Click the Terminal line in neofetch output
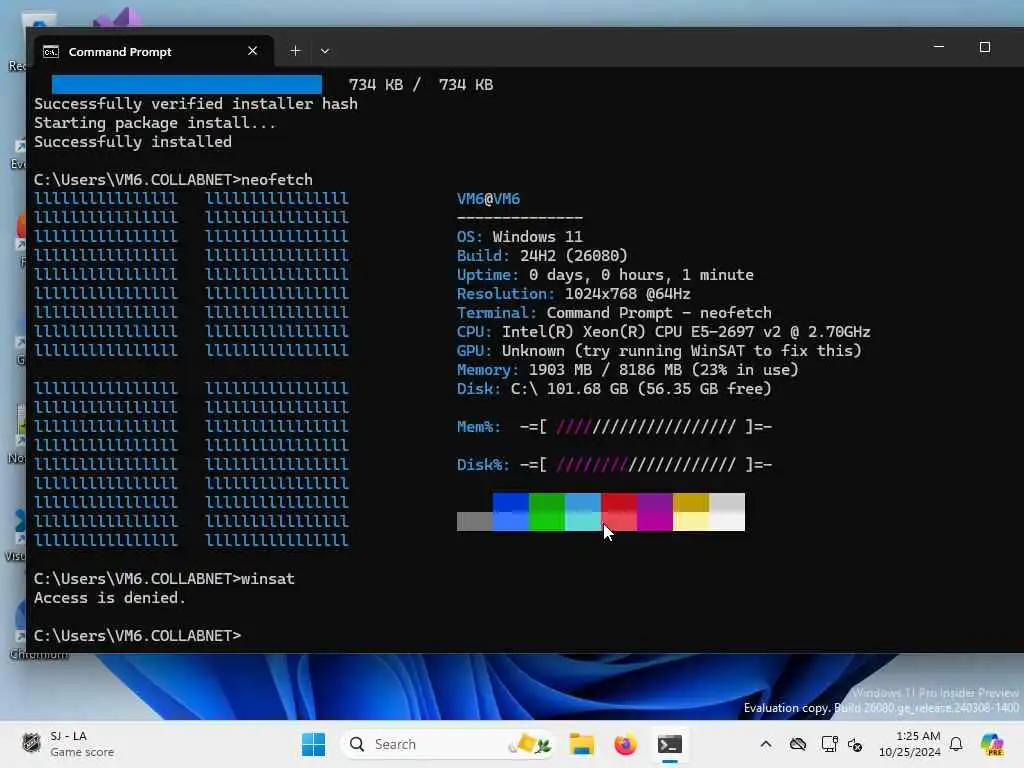 615,313
